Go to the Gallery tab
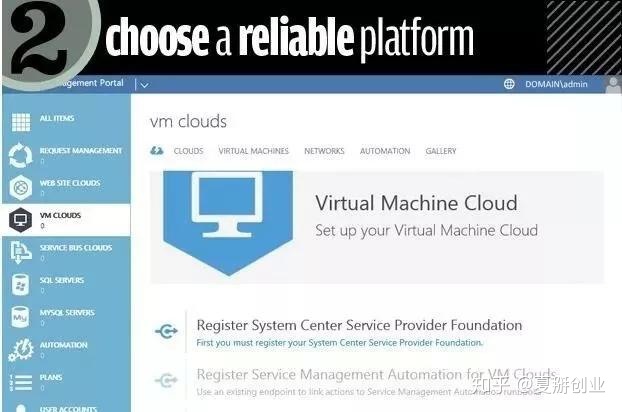The height and width of the screenshot is (412, 622). coord(440,151)
